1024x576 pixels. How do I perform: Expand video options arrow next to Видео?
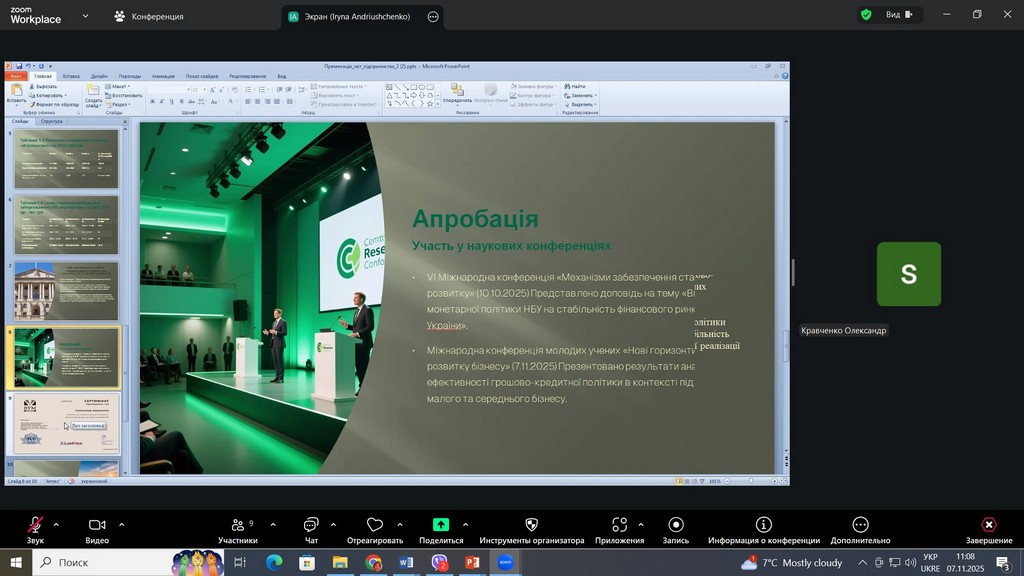click(122, 524)
